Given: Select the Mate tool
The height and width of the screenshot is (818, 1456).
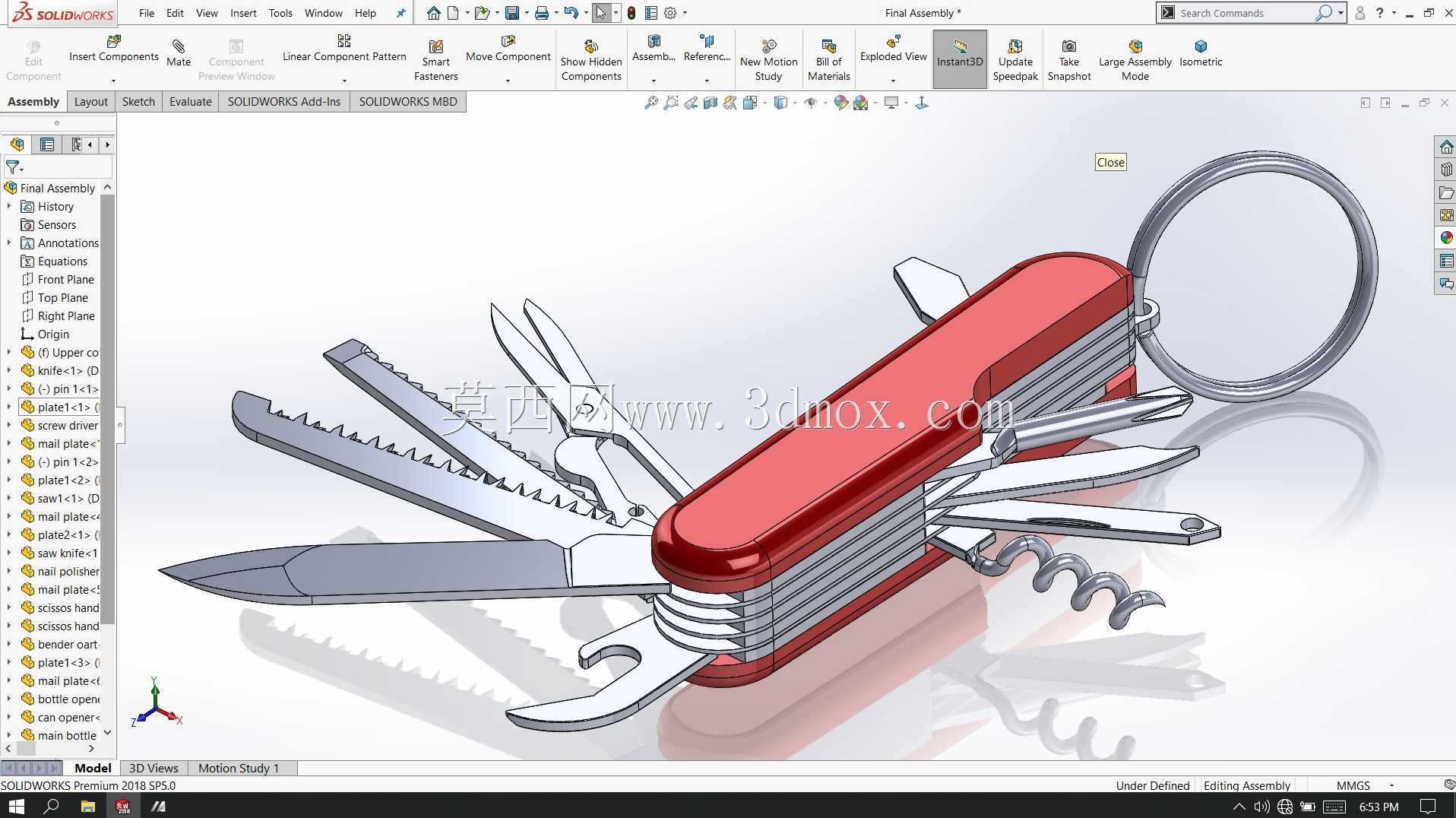Looking at the screenshot, I should click(x=179, y=52).
